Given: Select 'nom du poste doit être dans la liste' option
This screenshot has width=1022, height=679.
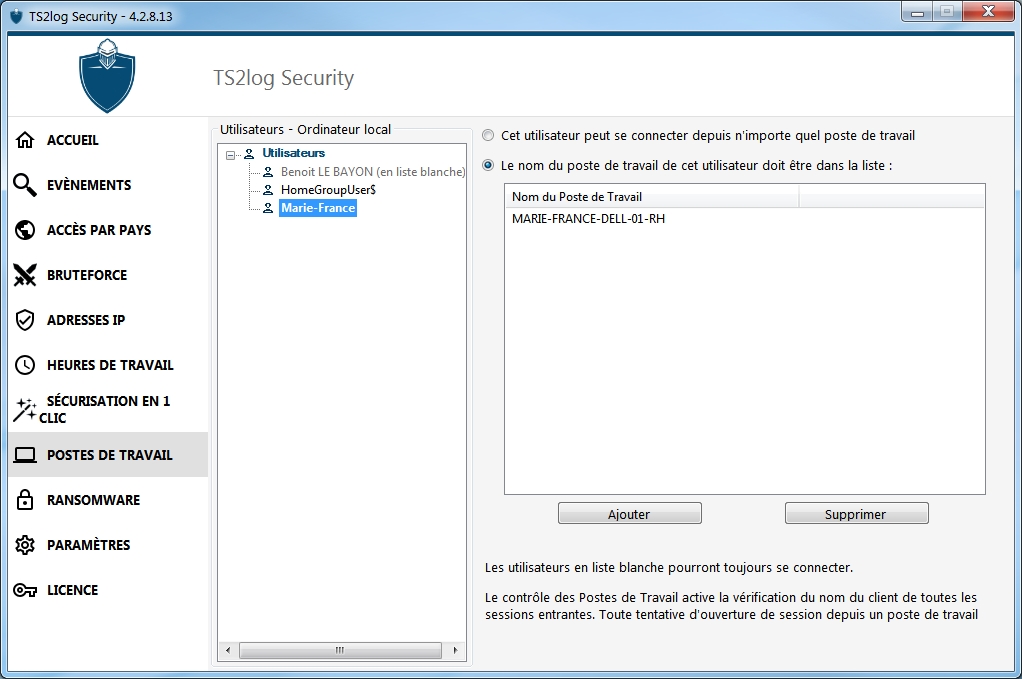Looking at the screenshot, I should (x=488, y=166).
